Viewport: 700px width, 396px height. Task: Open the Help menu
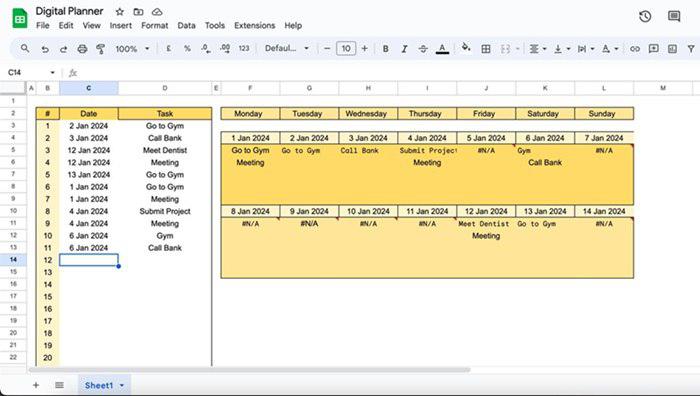pos(293,25)
